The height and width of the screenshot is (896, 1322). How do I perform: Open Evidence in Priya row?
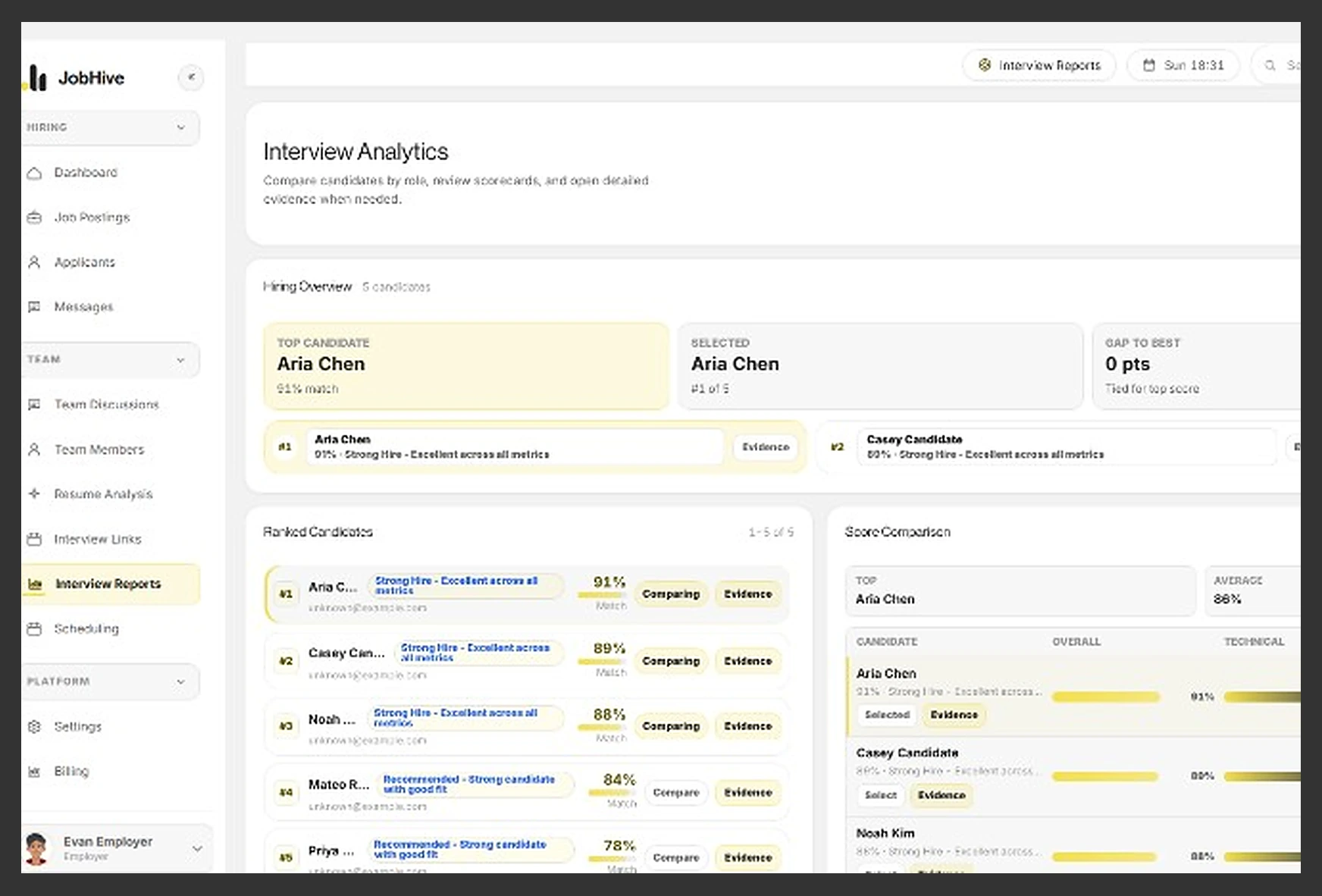click(748, 858)
